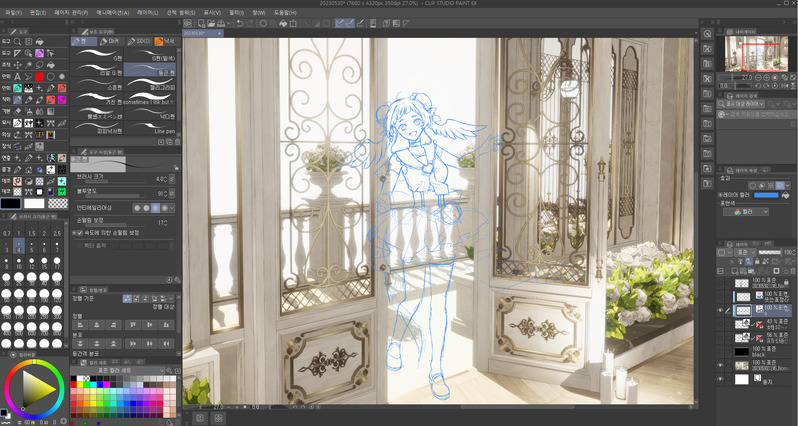Switch to the 마커 sub tool tab

(x=110, y=41)
